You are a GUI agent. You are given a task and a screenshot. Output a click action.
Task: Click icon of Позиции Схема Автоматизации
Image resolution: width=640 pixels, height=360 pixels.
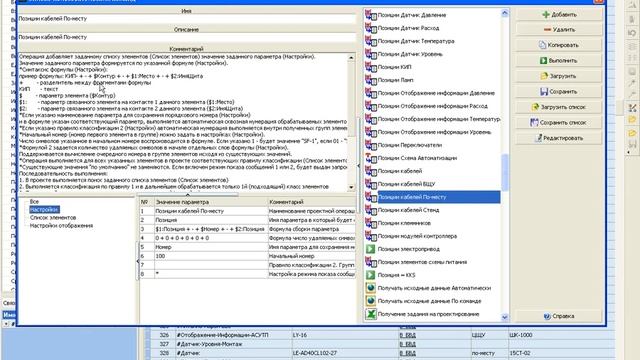[371, 158]
